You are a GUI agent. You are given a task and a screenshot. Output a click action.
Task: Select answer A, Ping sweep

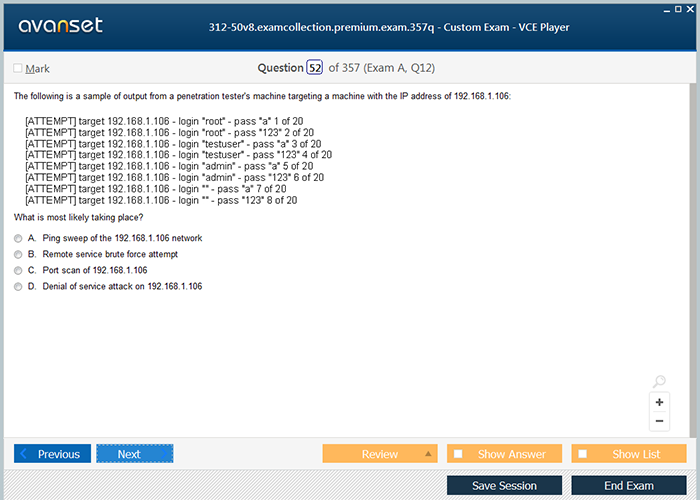click(18, 238)
